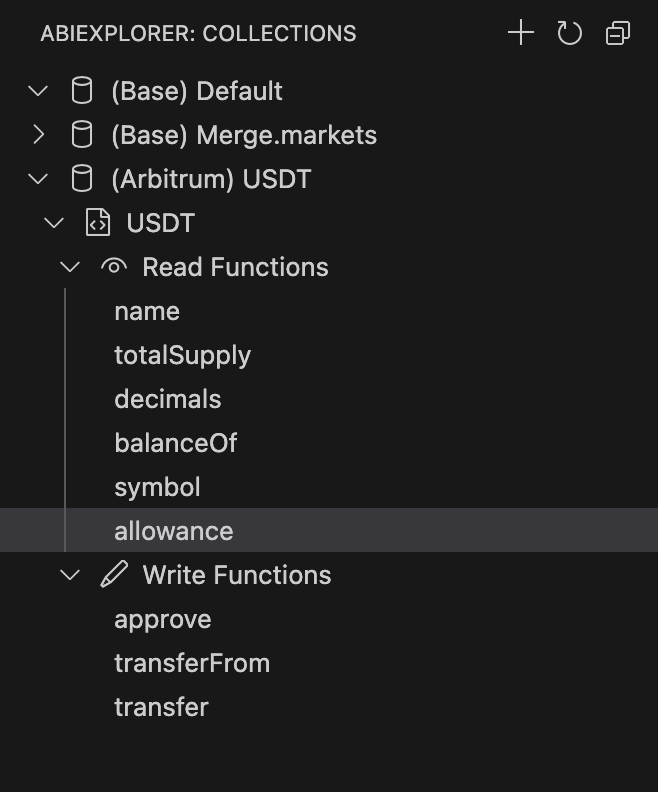This screenshot has height=792, width=658.
Task: Click the plus icon to add collection
Action: click(521, 33)
